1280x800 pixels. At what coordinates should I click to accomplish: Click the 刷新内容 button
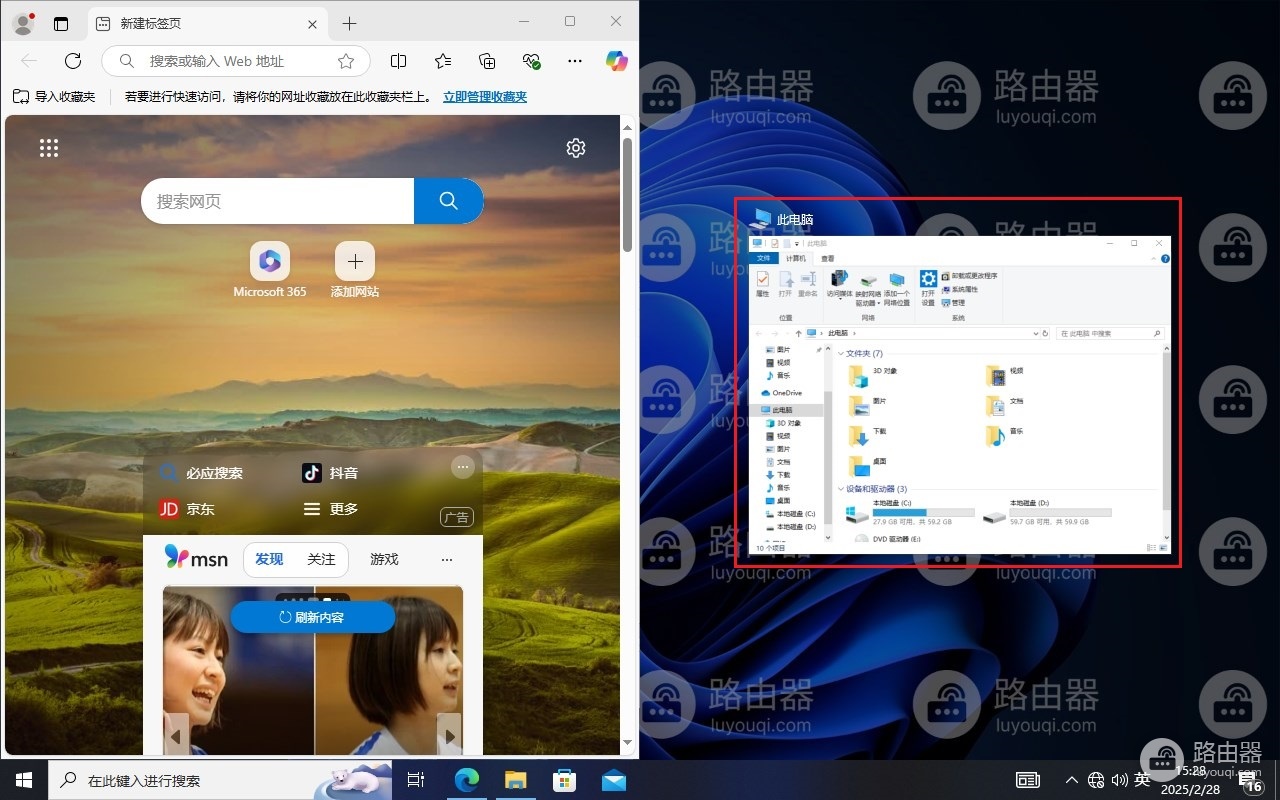(312, 617)
